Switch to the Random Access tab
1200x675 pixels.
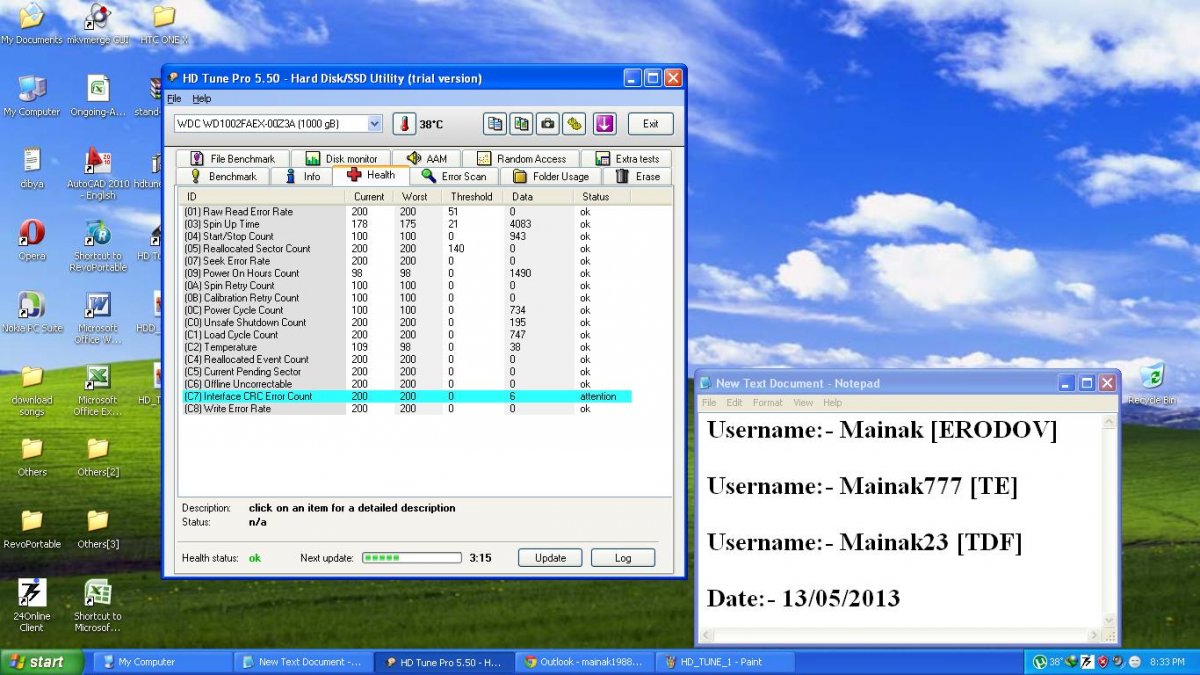pos(521,158)
